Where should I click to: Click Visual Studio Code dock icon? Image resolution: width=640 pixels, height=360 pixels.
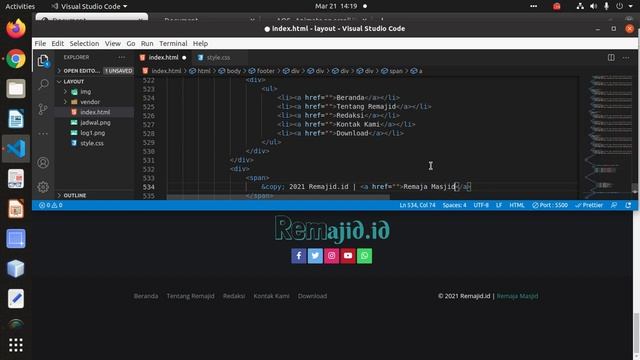point(16,149)
